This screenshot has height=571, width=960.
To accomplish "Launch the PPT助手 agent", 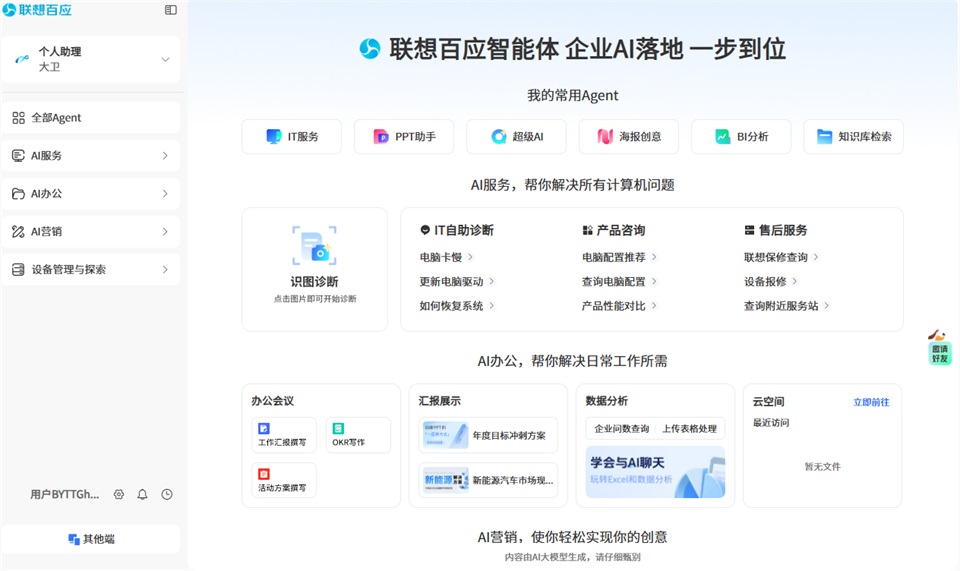I will [404, 136].
